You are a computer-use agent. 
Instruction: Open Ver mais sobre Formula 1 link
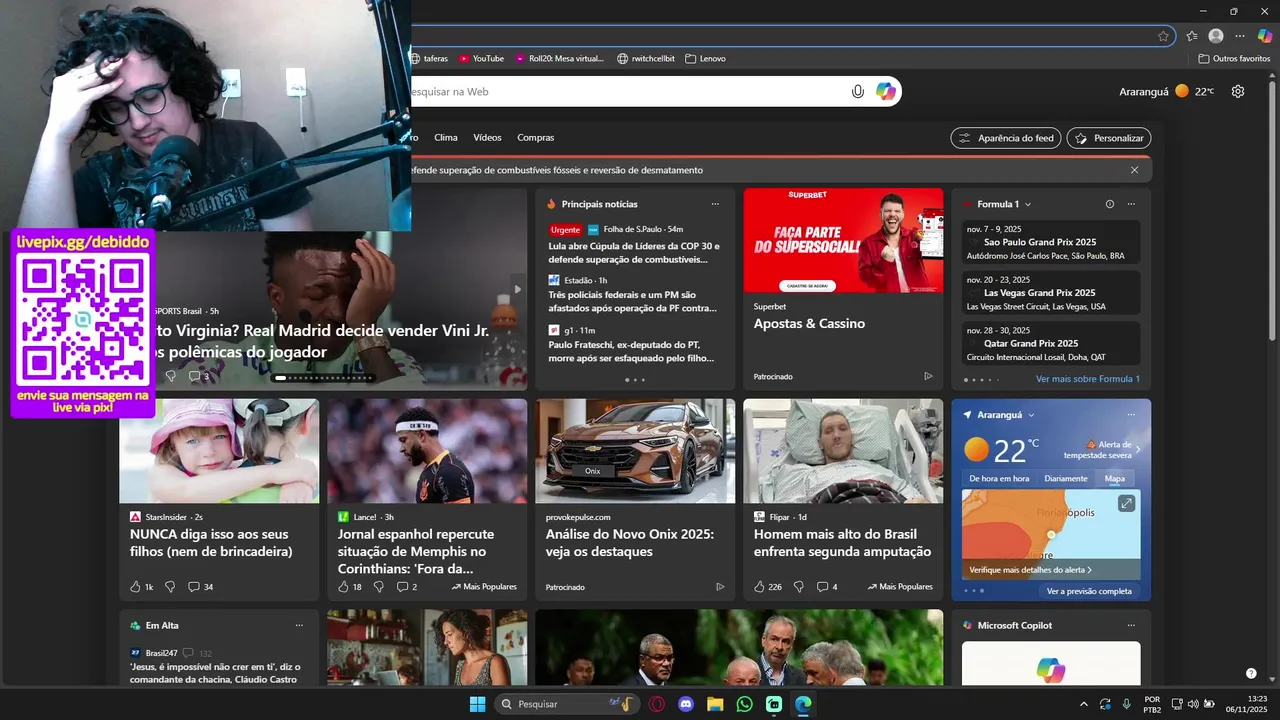[1088, 379]
